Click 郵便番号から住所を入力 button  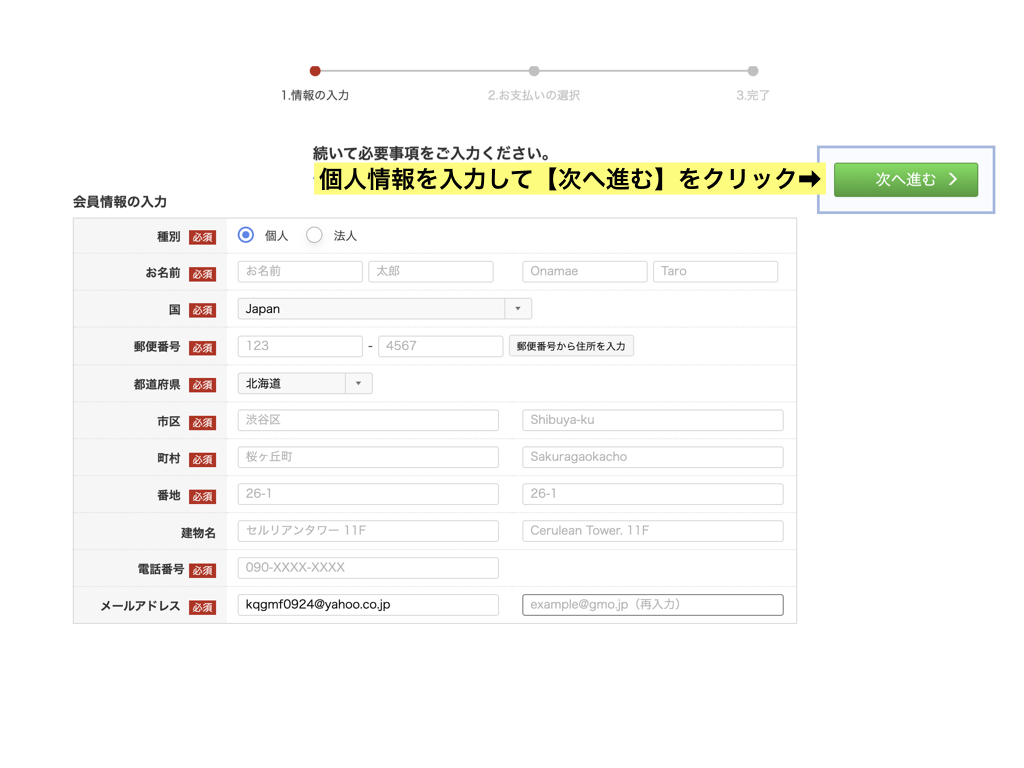571,346
